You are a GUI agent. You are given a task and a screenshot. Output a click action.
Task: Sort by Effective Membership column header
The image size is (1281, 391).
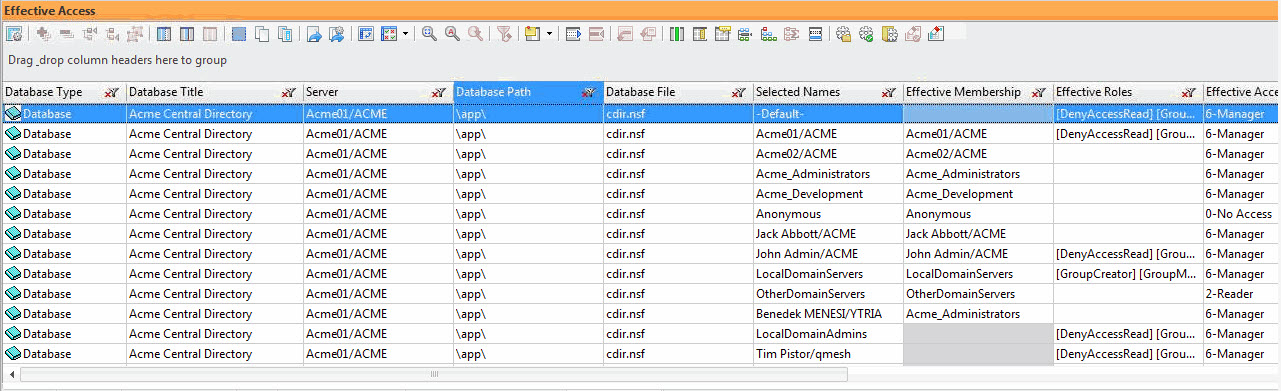963,92
